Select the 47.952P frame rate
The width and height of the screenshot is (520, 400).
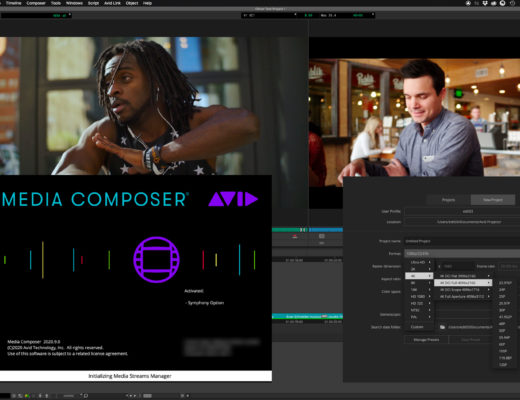(x=505, y=317)
